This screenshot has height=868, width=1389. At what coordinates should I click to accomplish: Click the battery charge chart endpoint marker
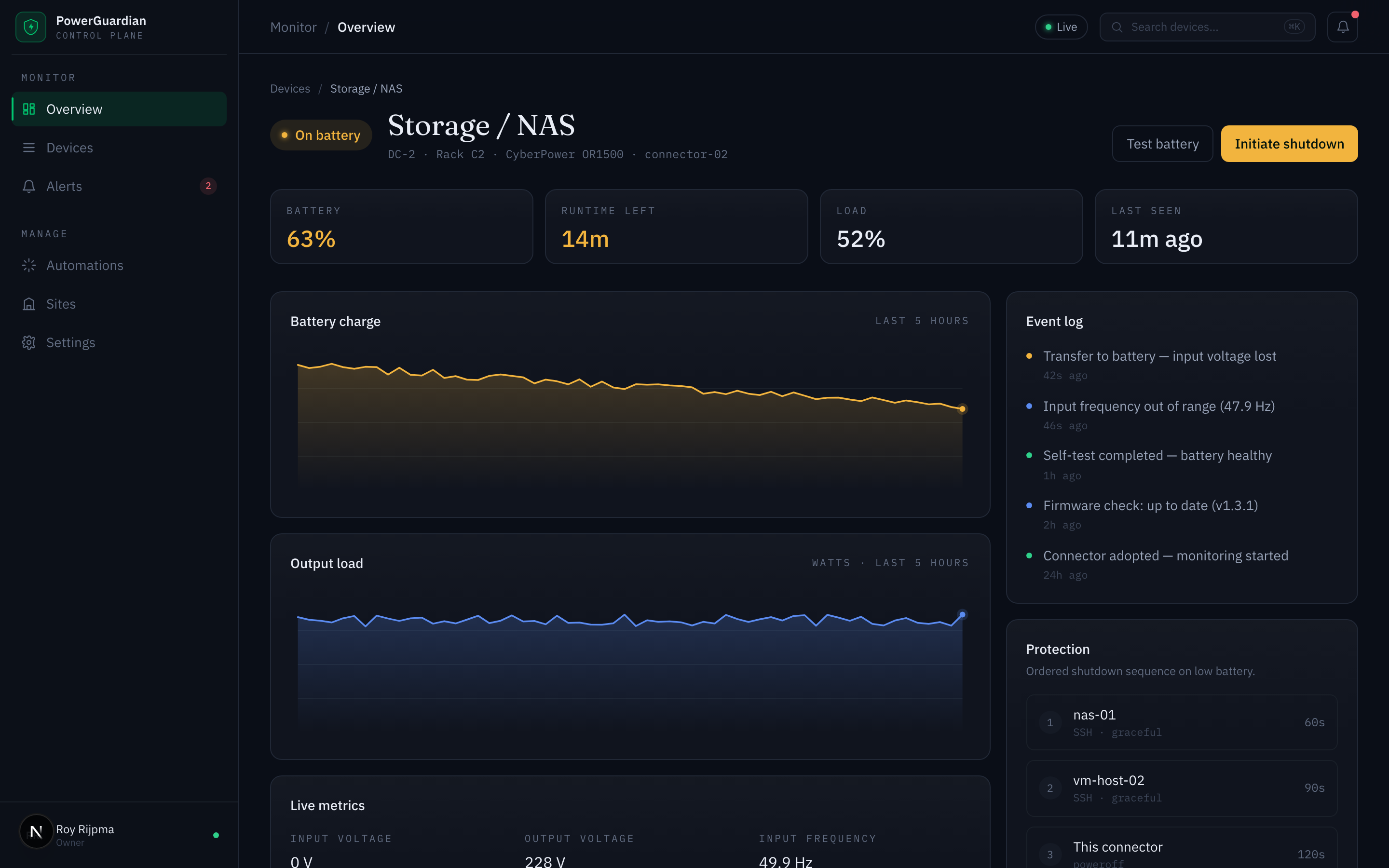coord(963,409)
